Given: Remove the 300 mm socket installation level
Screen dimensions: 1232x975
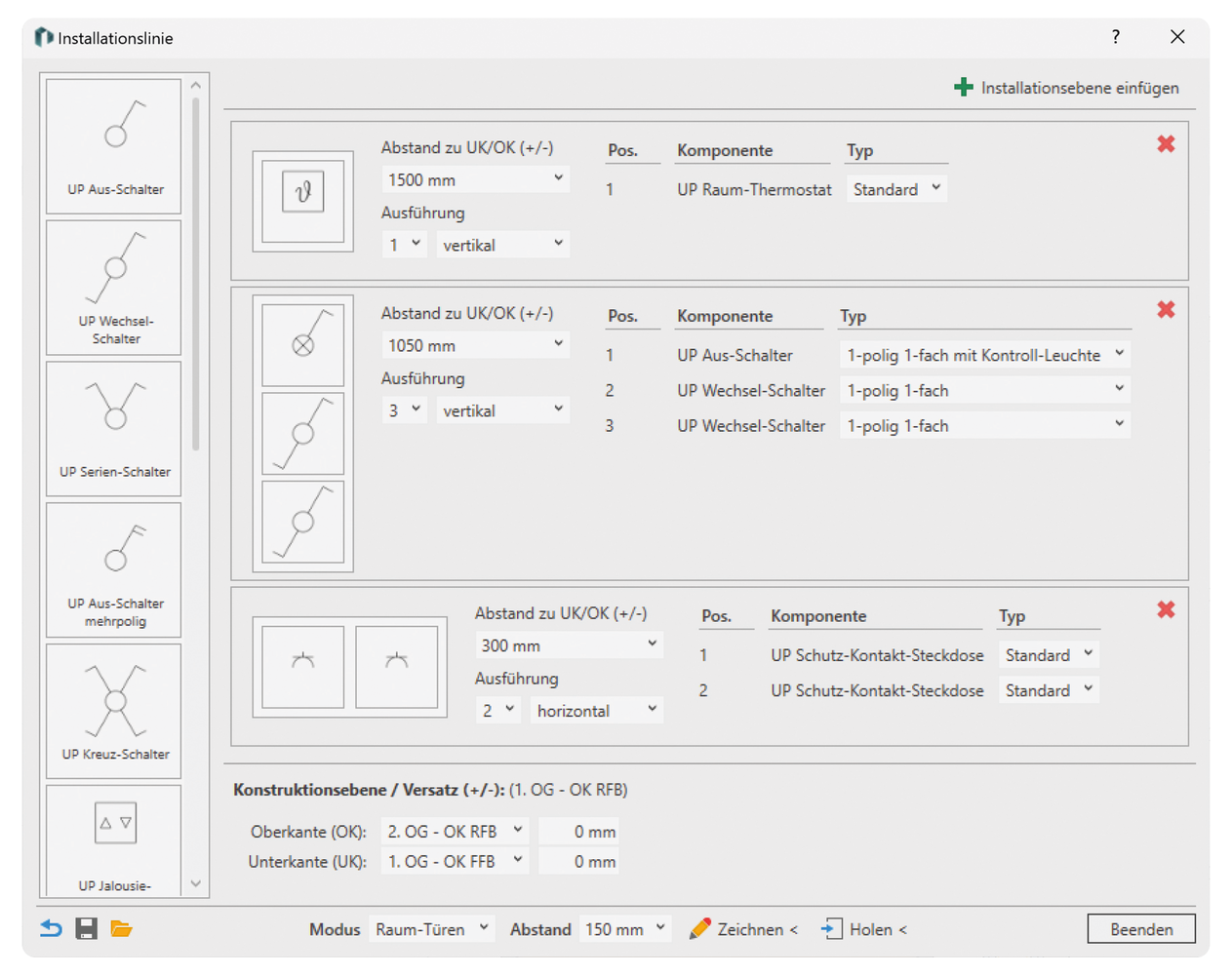Looking at the screenshot, I should (x=1166, y=610).
